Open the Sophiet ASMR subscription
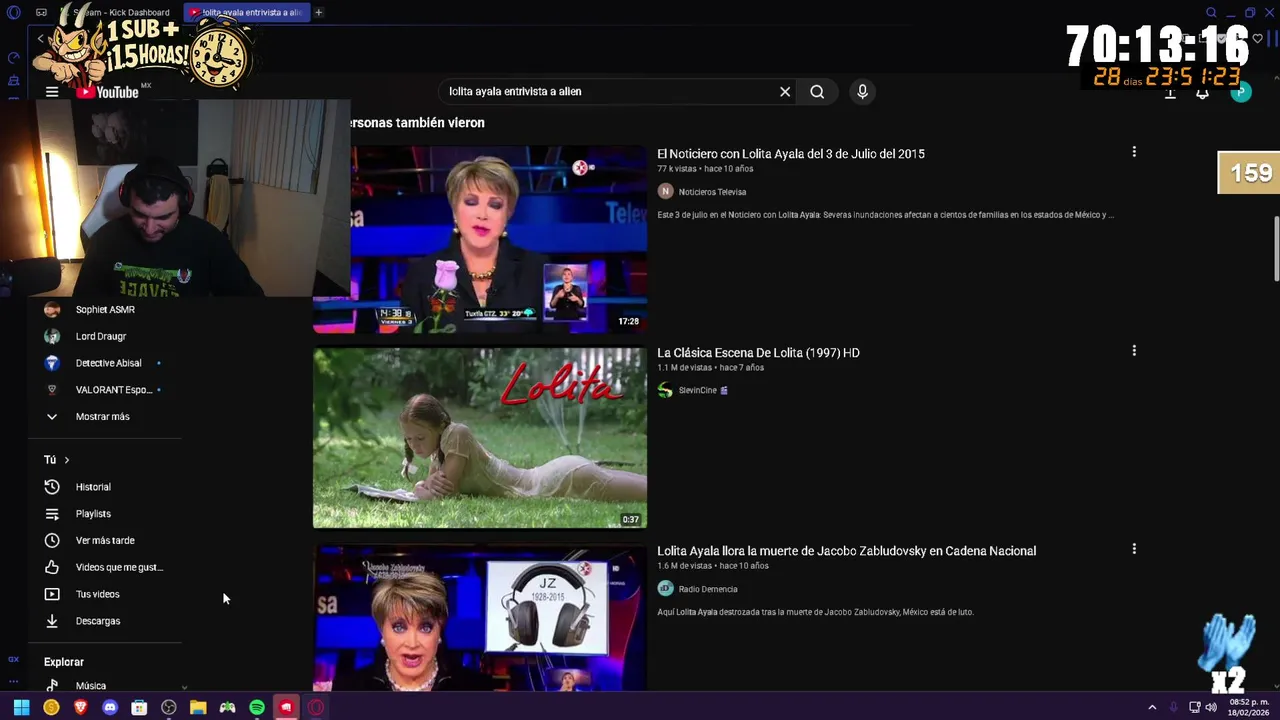The image size is (1280, 720). pyautogui.click(x=105, y=310)
